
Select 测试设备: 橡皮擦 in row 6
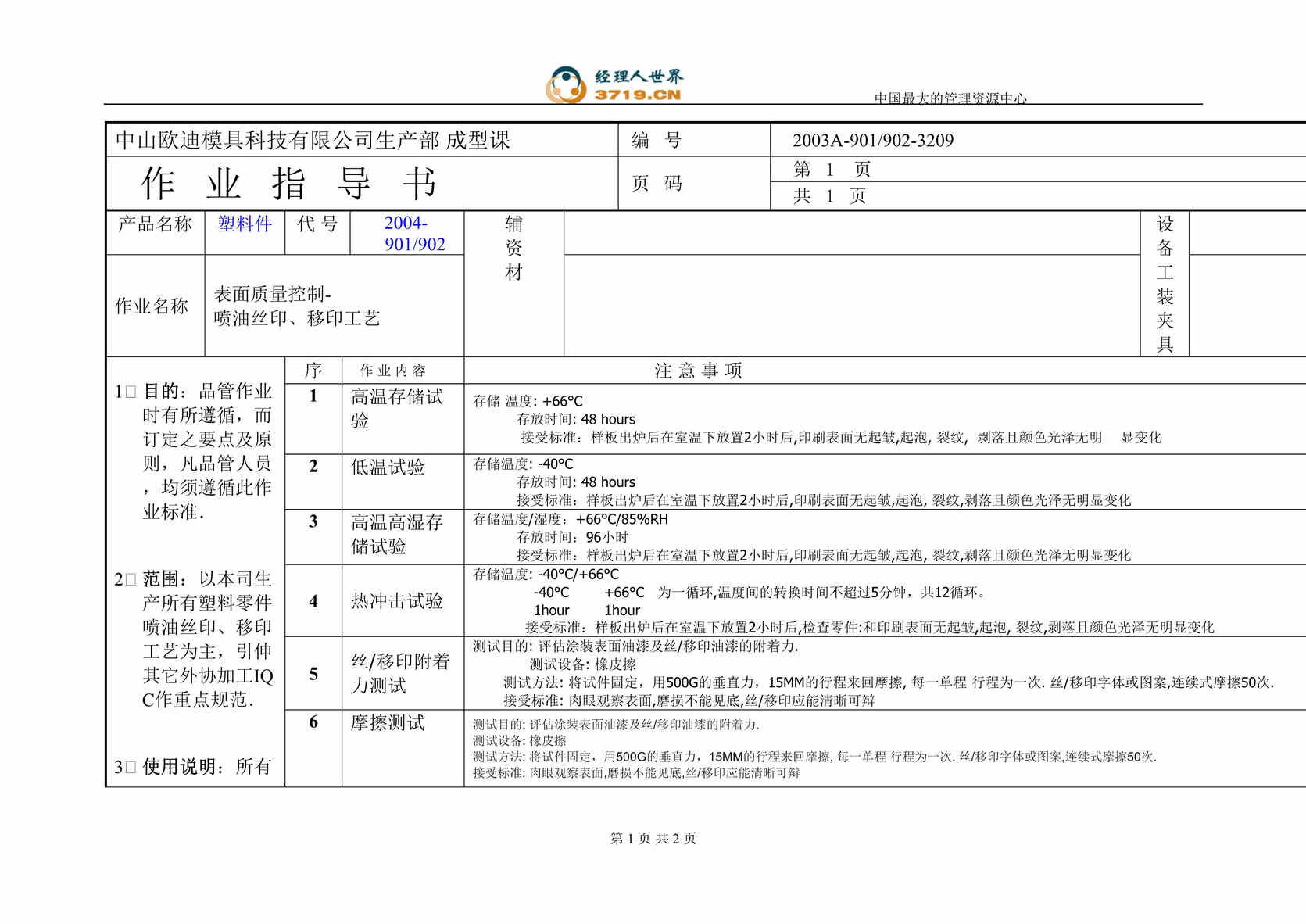point(520,740)
